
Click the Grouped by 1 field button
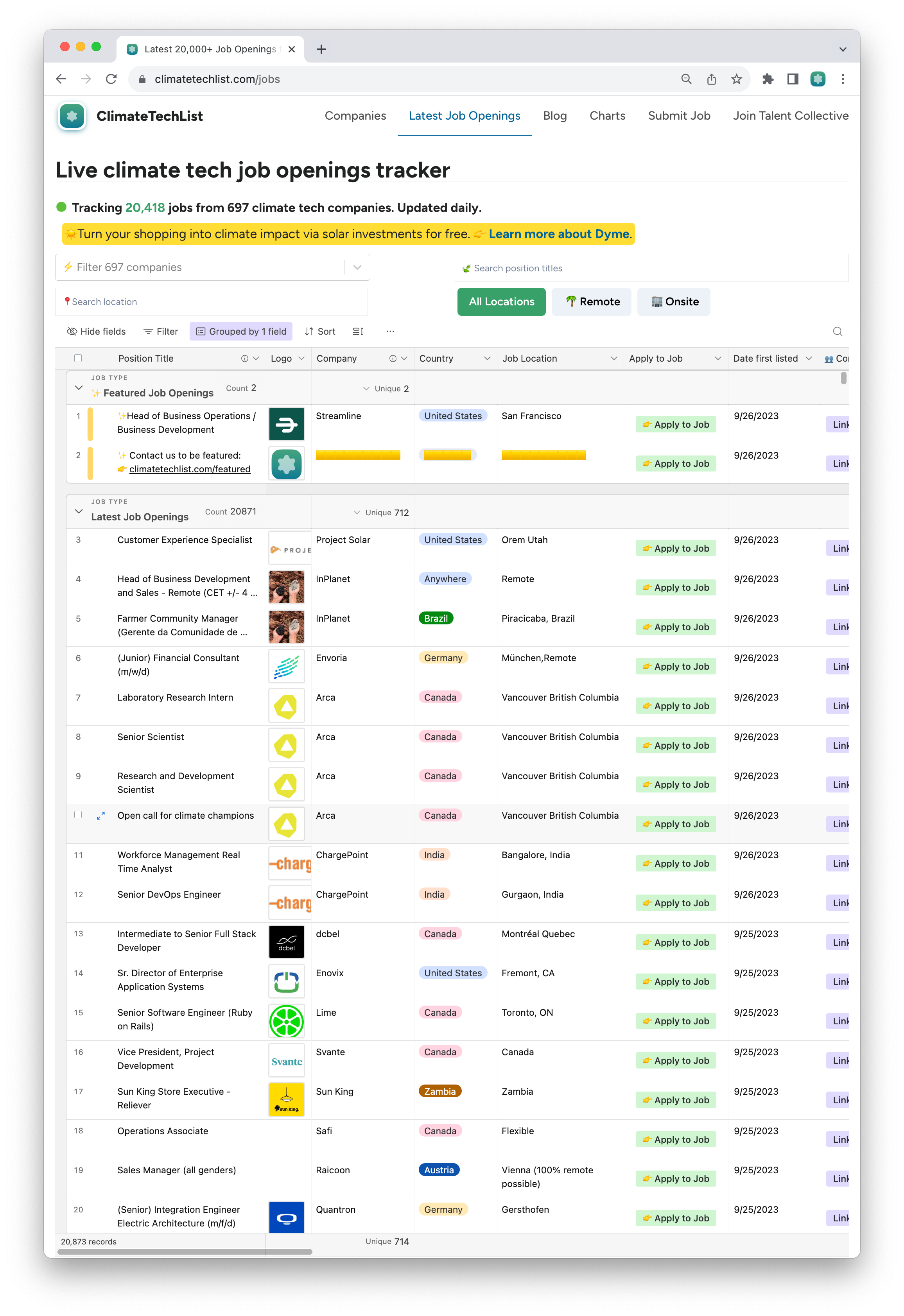[241, 331]
